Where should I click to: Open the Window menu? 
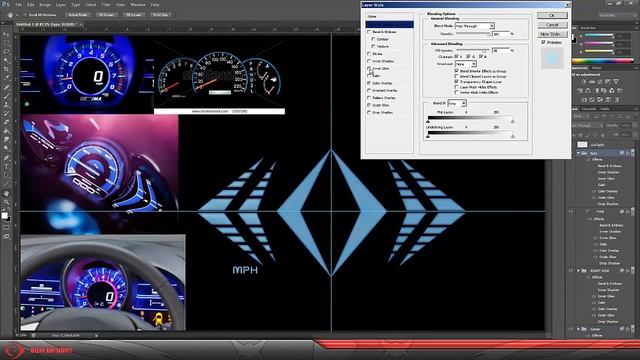tap(138, 4)
